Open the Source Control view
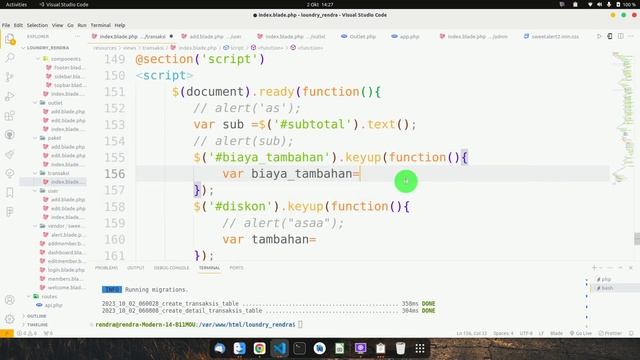640x360 pixels. (x=10, y=77)
